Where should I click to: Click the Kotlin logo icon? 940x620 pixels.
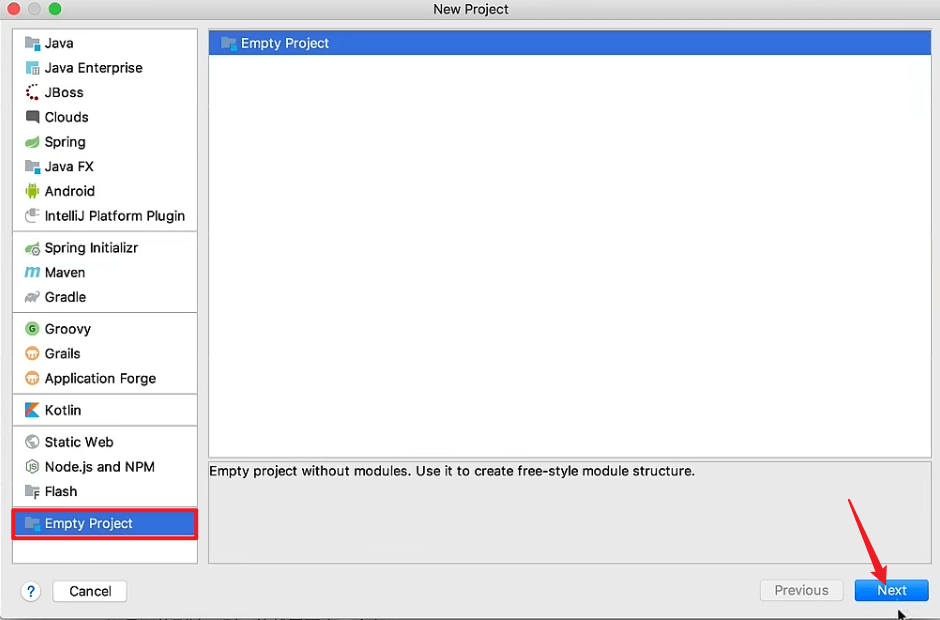(32, 410)
